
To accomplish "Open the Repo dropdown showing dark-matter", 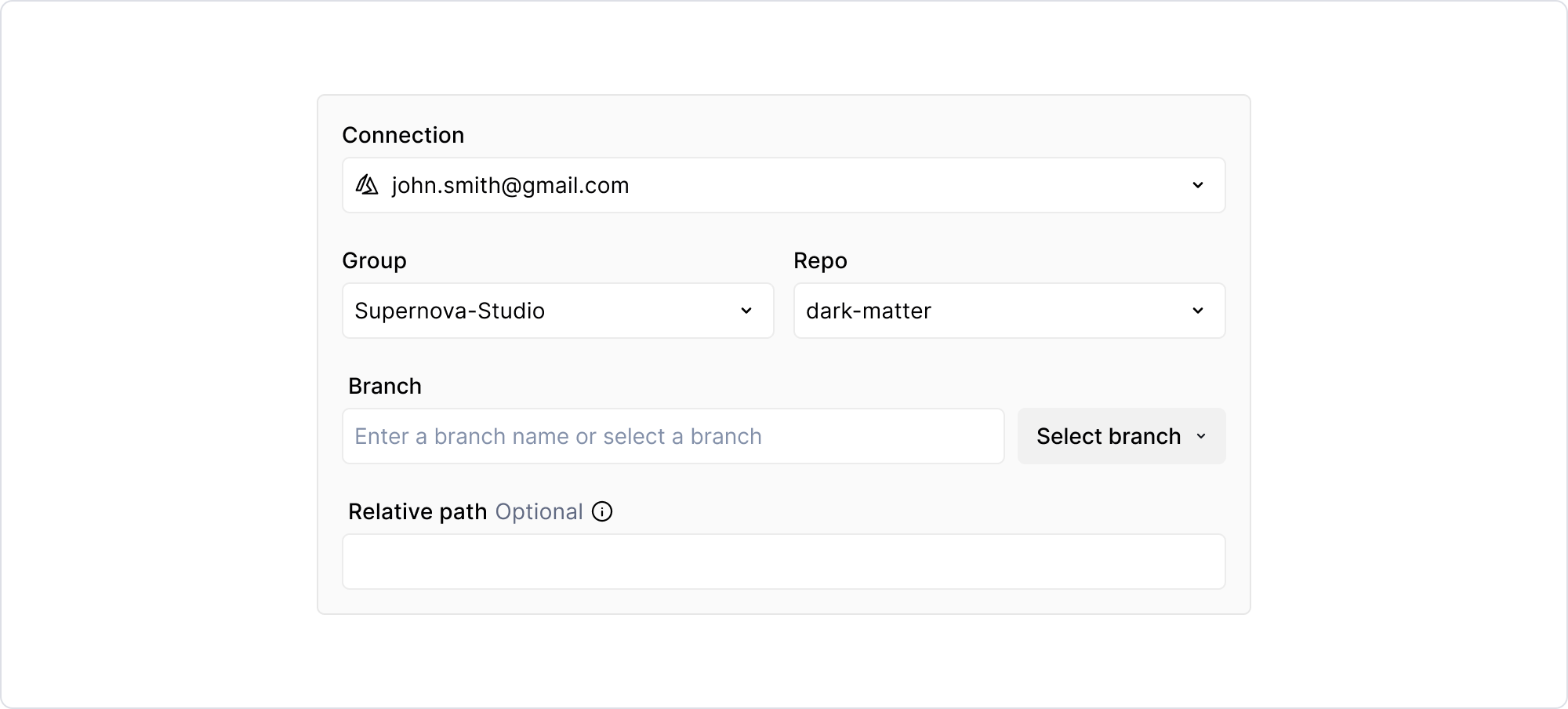I will (x=1009, y=311).
